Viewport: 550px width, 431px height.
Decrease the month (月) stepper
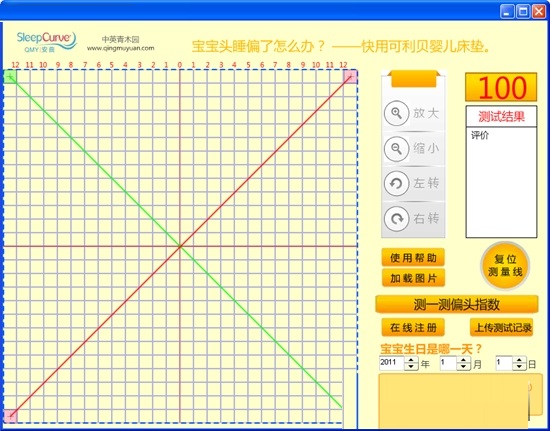463,367
